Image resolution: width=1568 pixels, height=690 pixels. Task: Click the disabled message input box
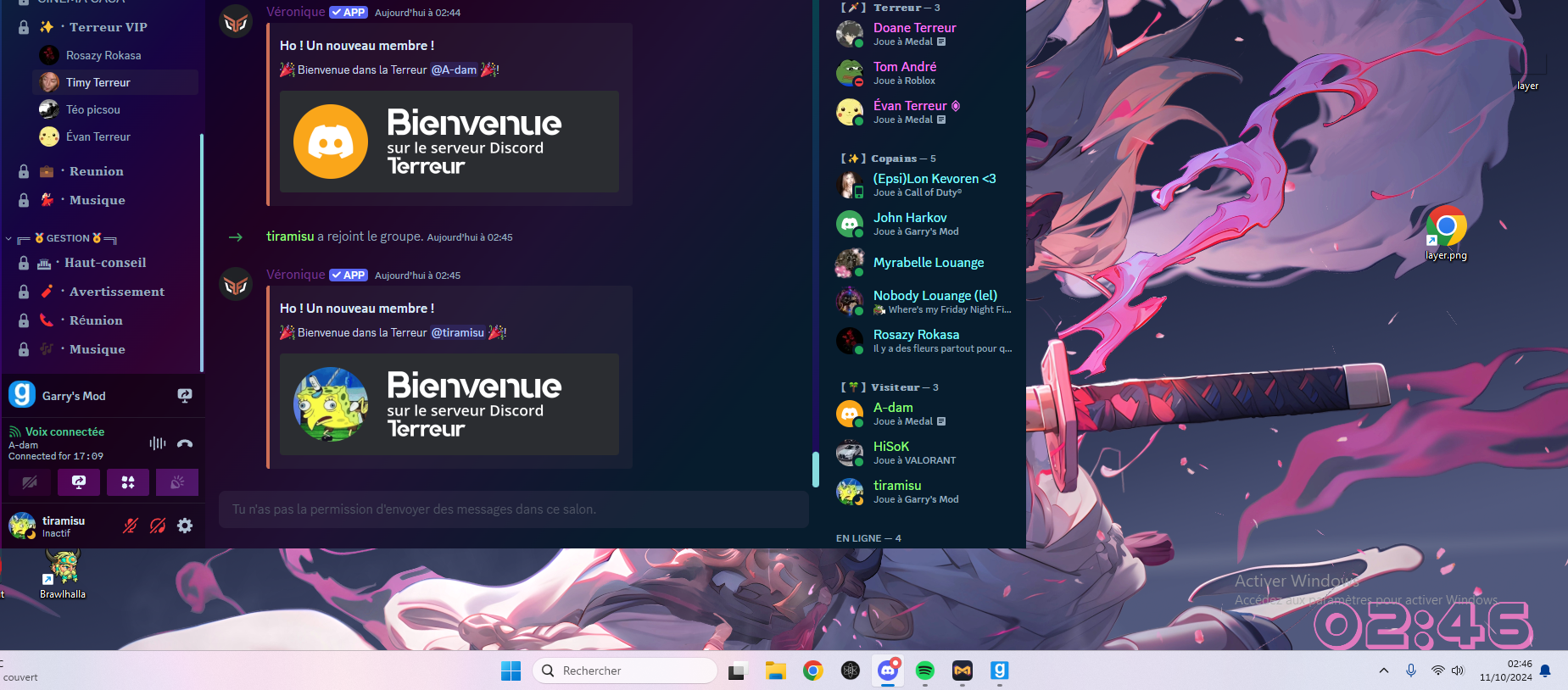pos(514,509)
